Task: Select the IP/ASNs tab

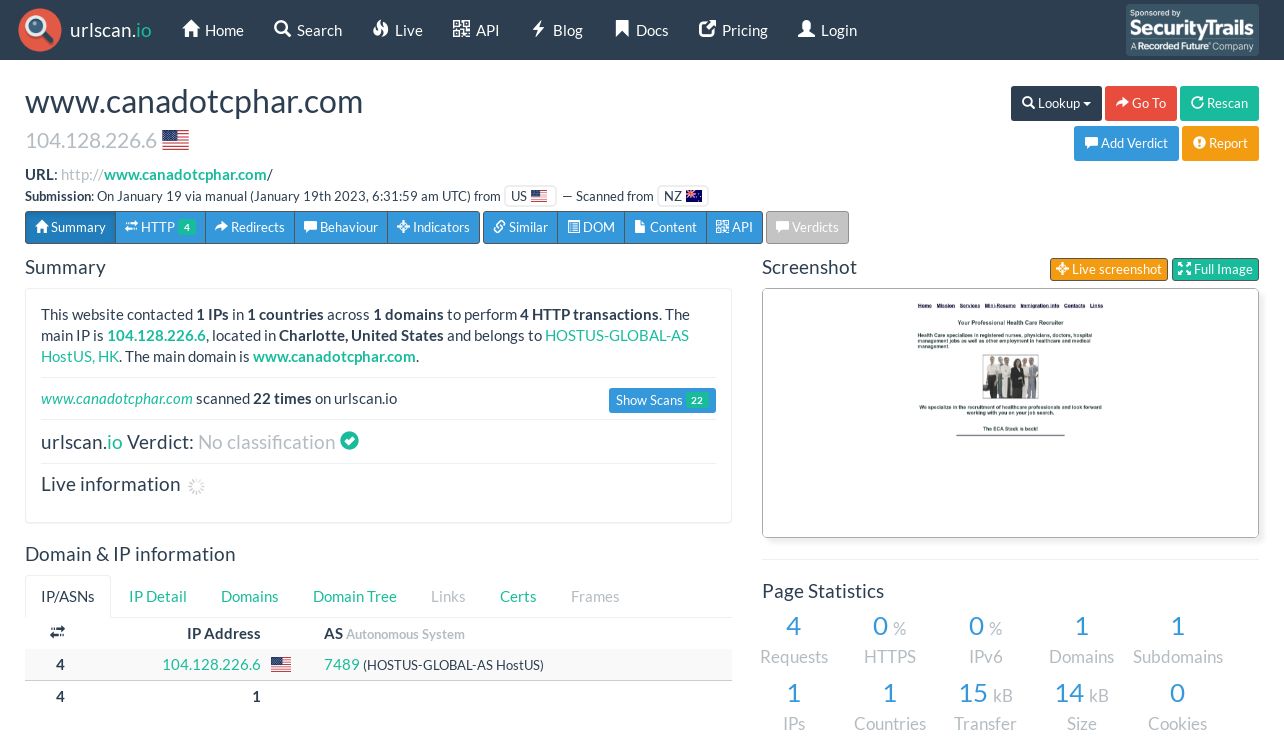Action: coord(68,596)
